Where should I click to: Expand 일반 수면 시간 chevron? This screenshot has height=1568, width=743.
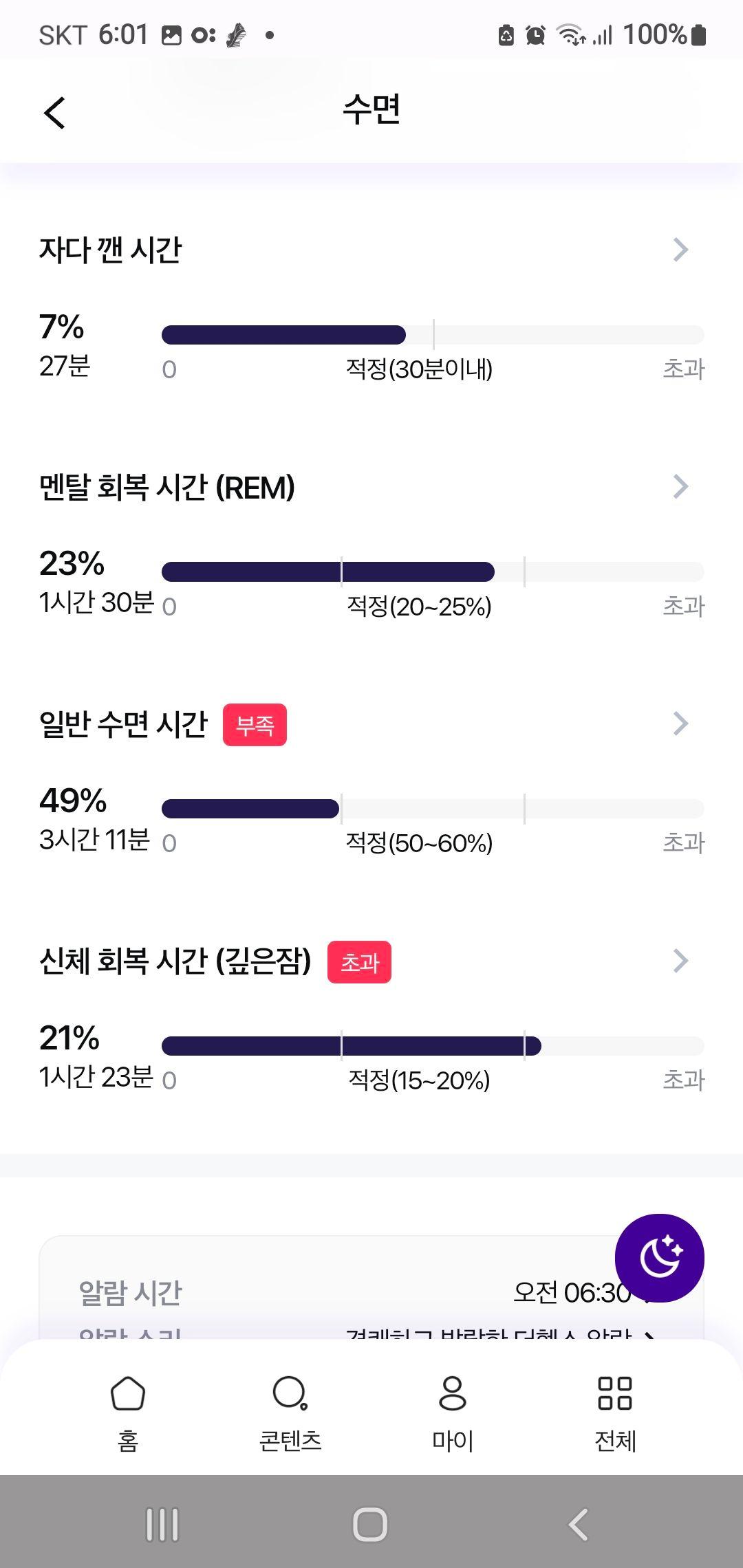[680, 723]
